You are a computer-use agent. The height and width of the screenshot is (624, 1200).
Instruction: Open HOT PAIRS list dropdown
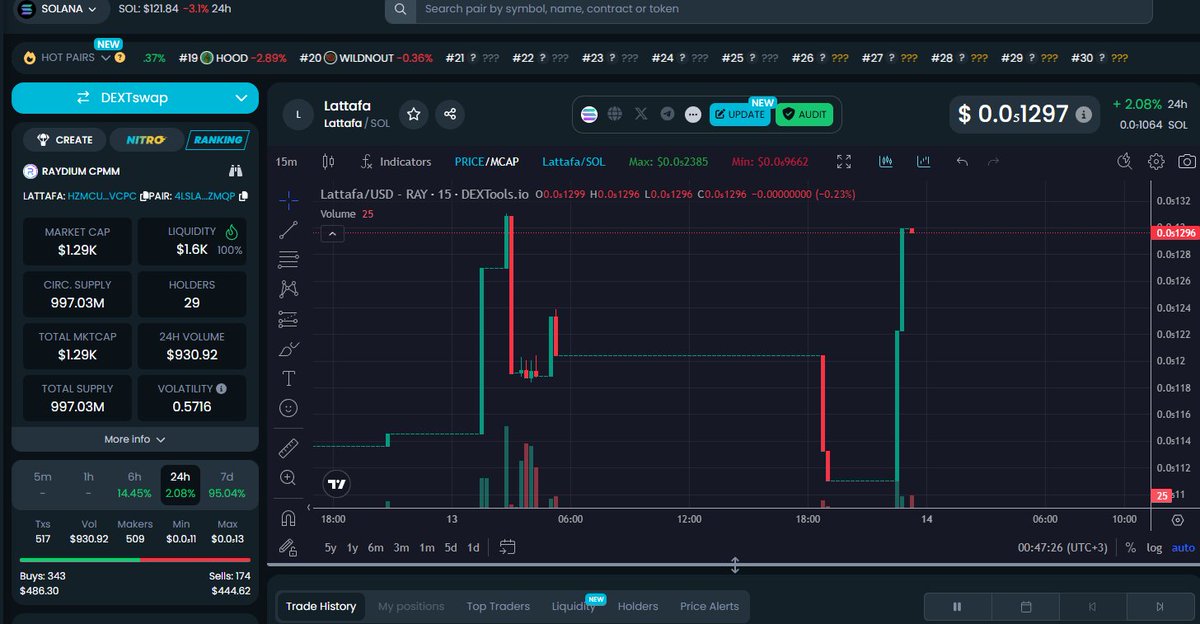(x=70, y=58)
